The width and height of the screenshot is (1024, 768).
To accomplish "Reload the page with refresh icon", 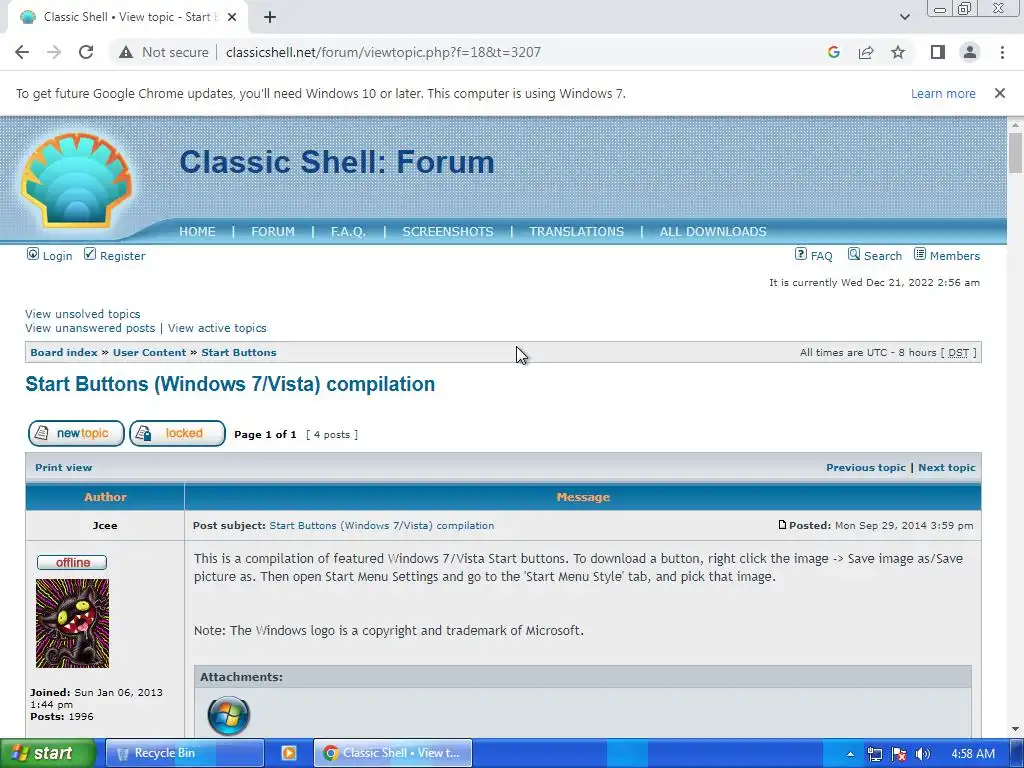I will [x=86, y=52].
